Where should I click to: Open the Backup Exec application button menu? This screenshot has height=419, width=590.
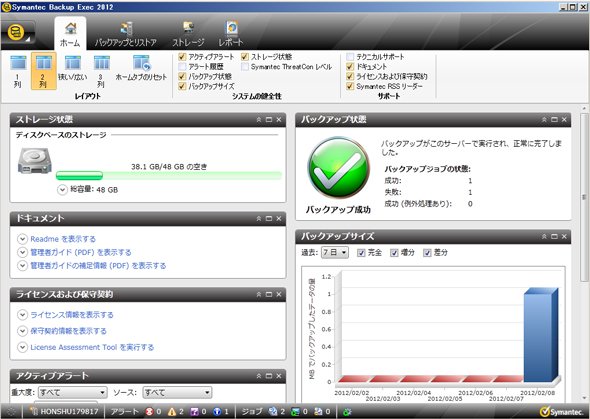[19, 33]
